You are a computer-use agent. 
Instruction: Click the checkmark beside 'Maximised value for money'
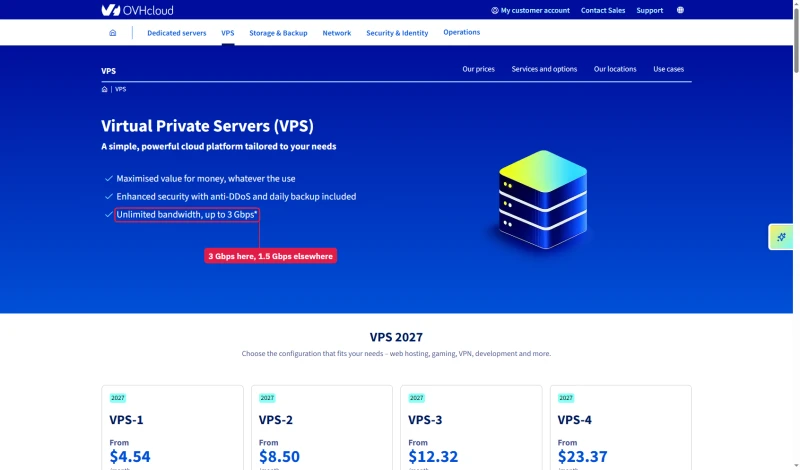(108, 179)
